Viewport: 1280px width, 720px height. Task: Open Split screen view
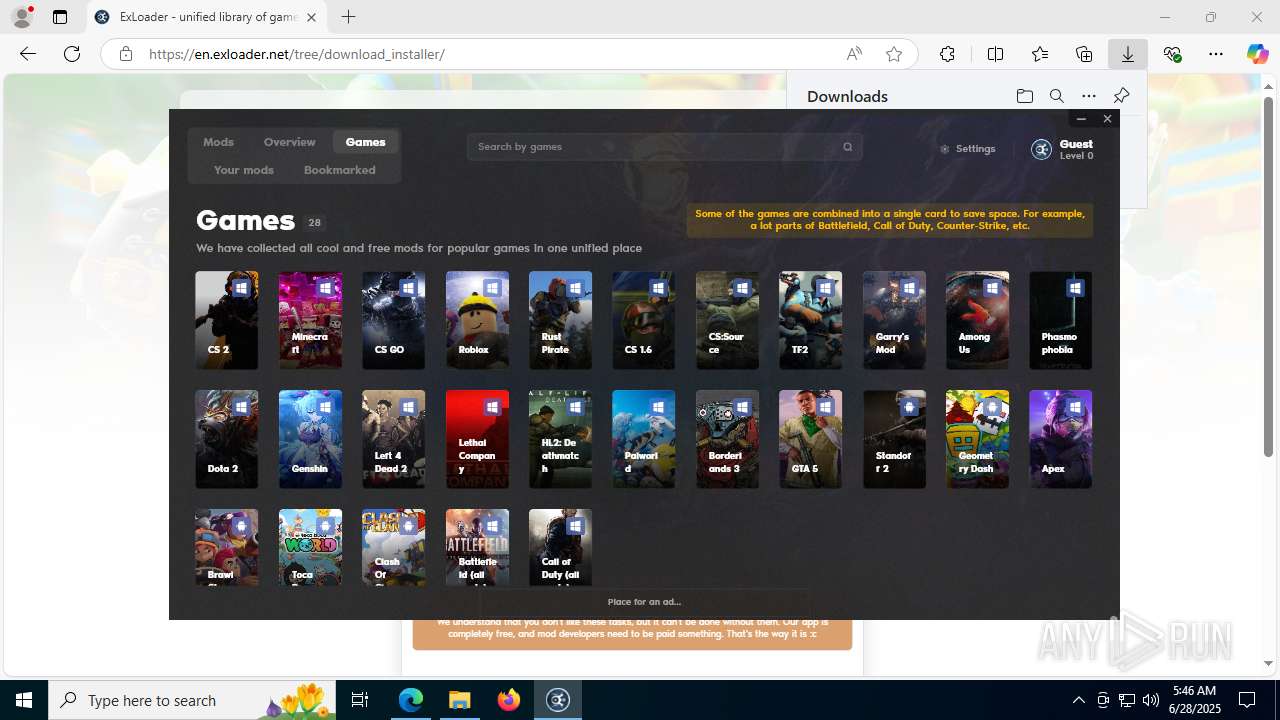click(995, 54)
